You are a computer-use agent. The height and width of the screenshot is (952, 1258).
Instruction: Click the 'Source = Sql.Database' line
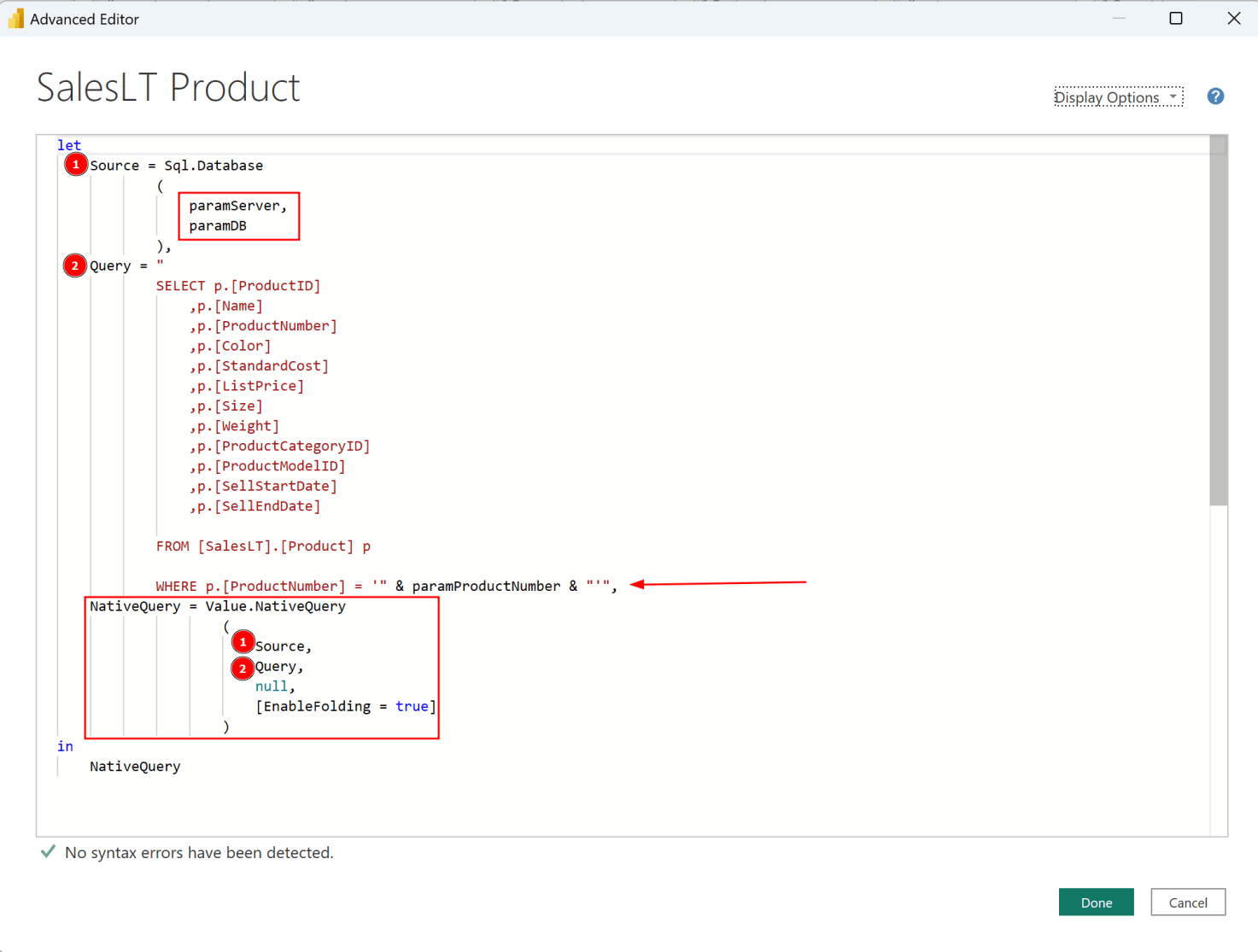point(176,166)
